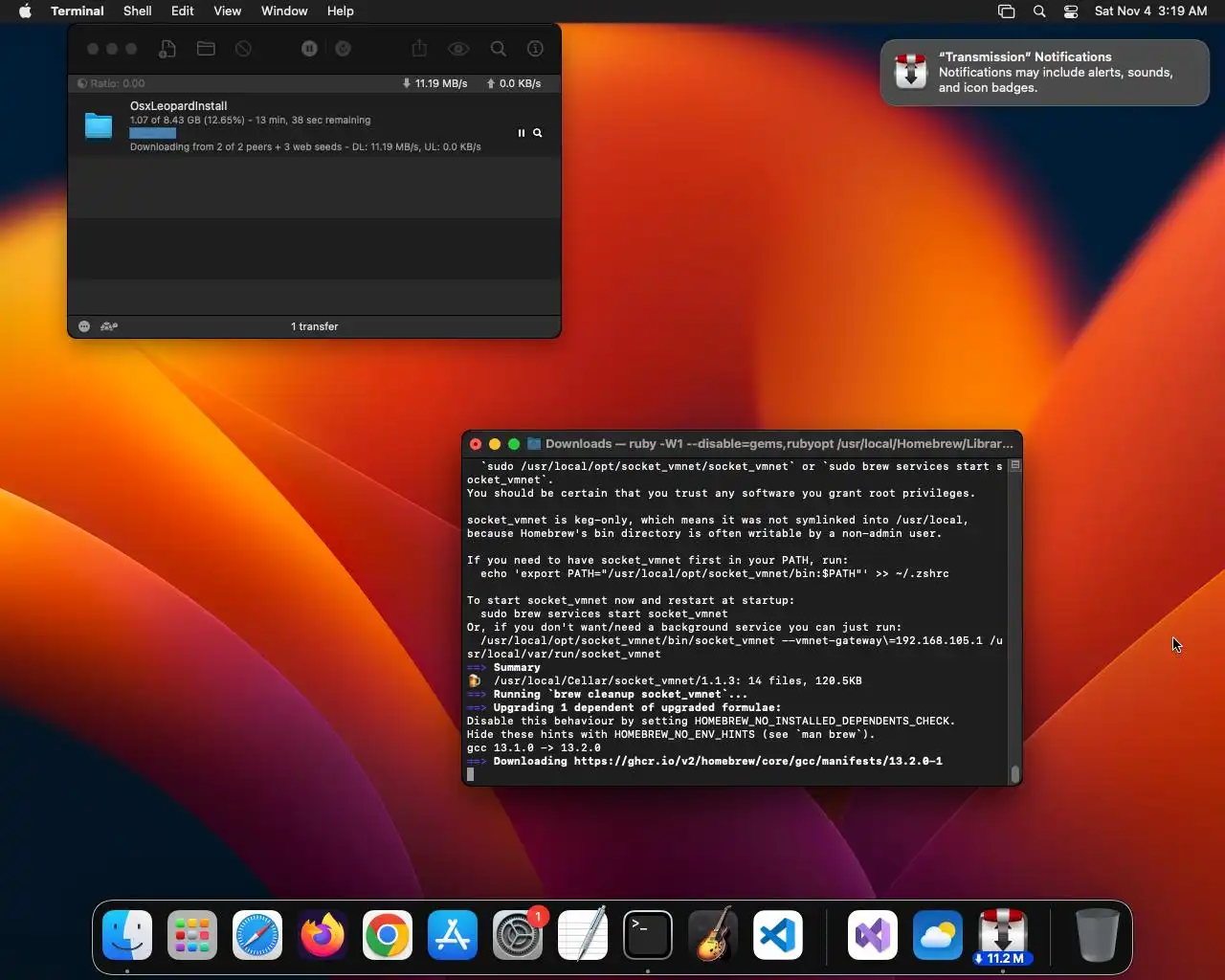Open Control Center in the menu bar
This screenshot has width=1225, height=980.
pyautogui.click(x=1071, y=11)
